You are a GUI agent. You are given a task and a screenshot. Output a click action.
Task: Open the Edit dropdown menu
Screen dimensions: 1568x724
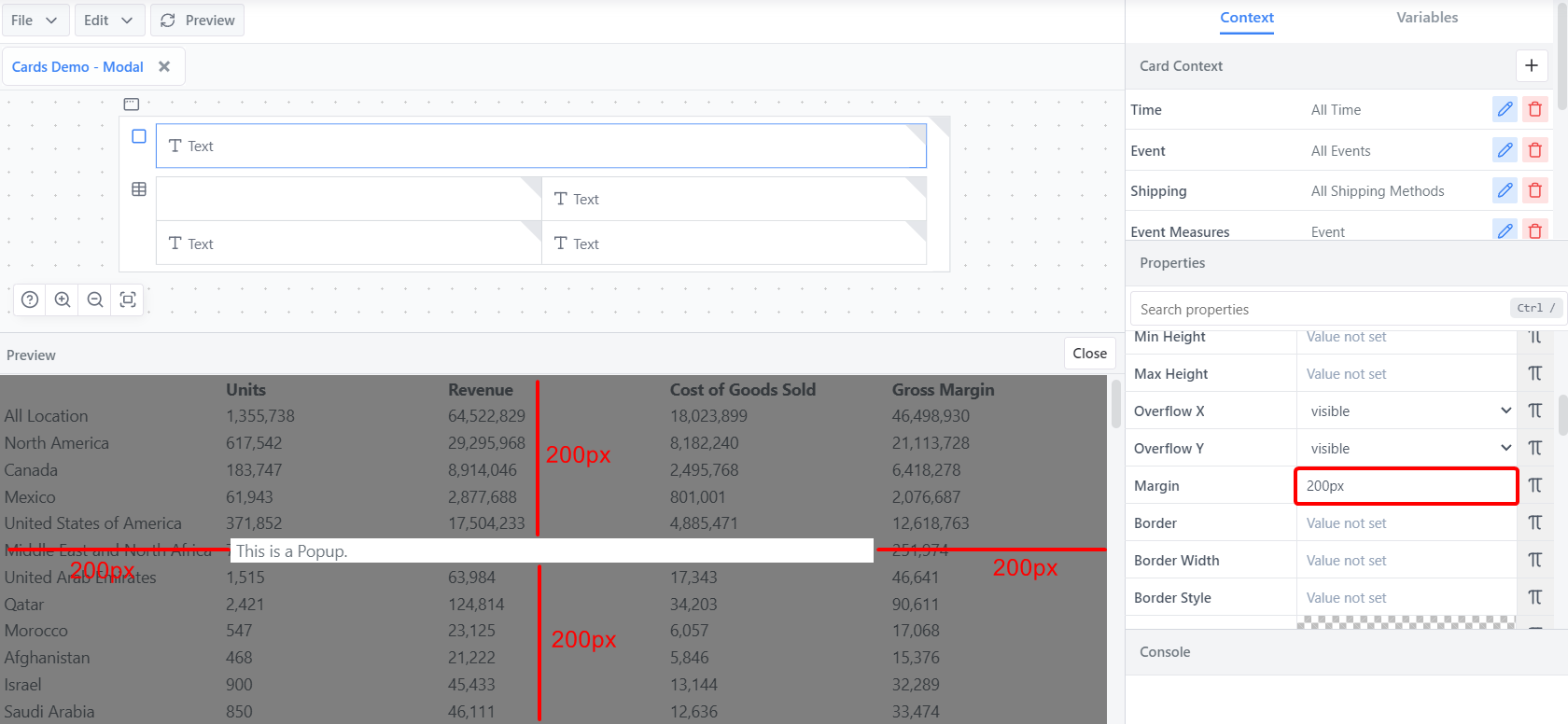click(x=108, y=20)
